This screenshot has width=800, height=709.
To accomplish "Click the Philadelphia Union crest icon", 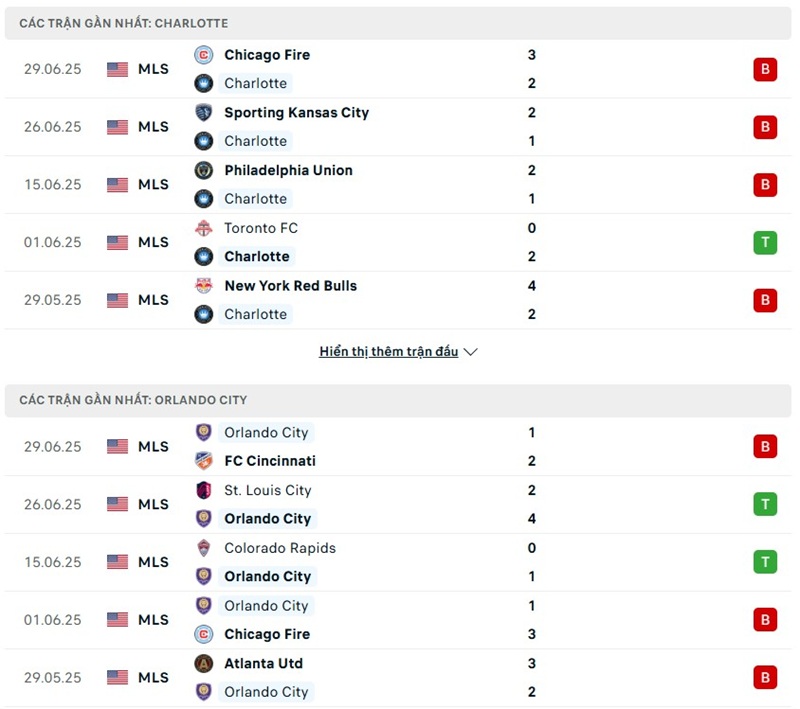I will 204,170.
